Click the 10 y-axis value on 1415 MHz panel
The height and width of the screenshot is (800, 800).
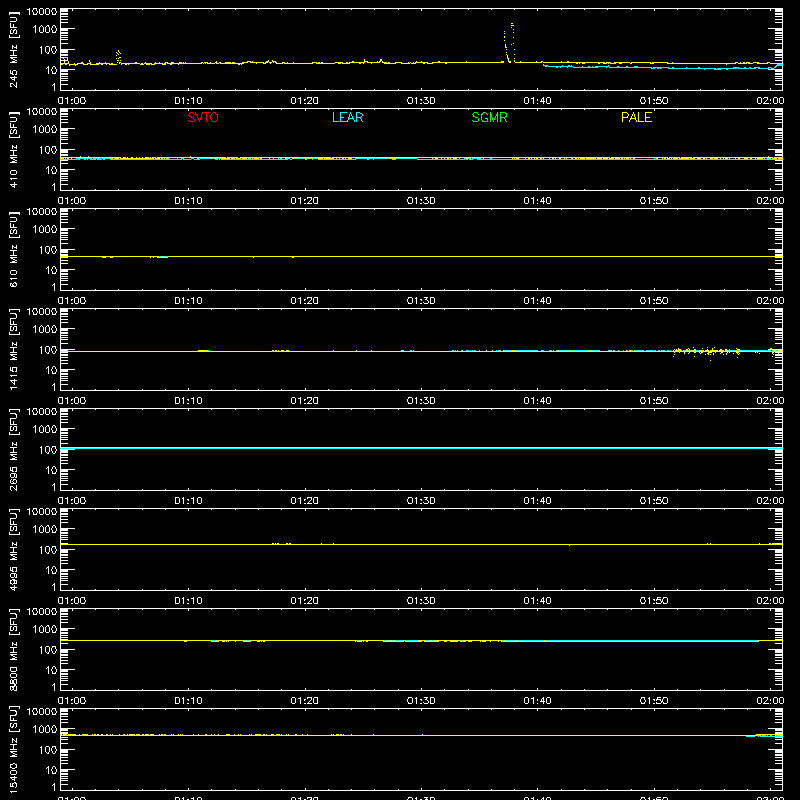click(x=51, y=370)
